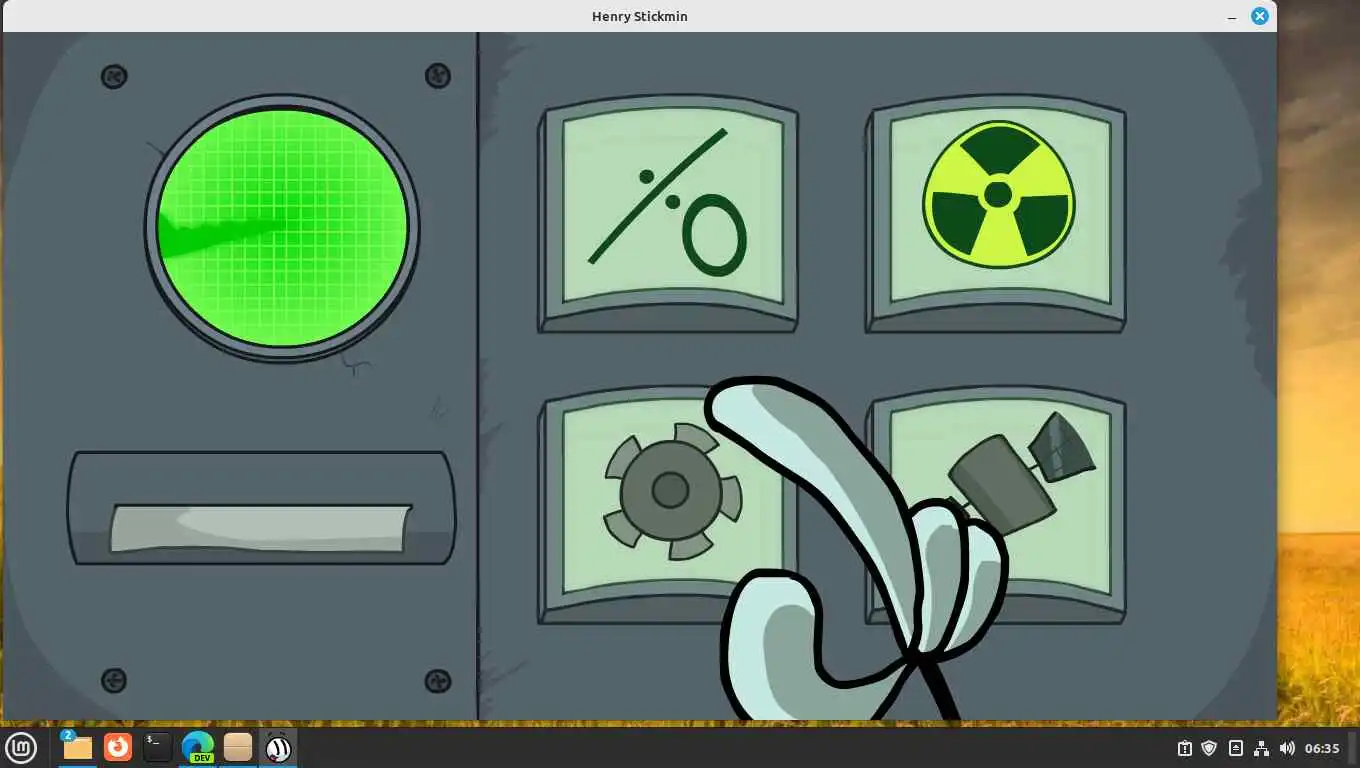Launch Microsoft Edge Dev from the taskbar

[198, 747]
